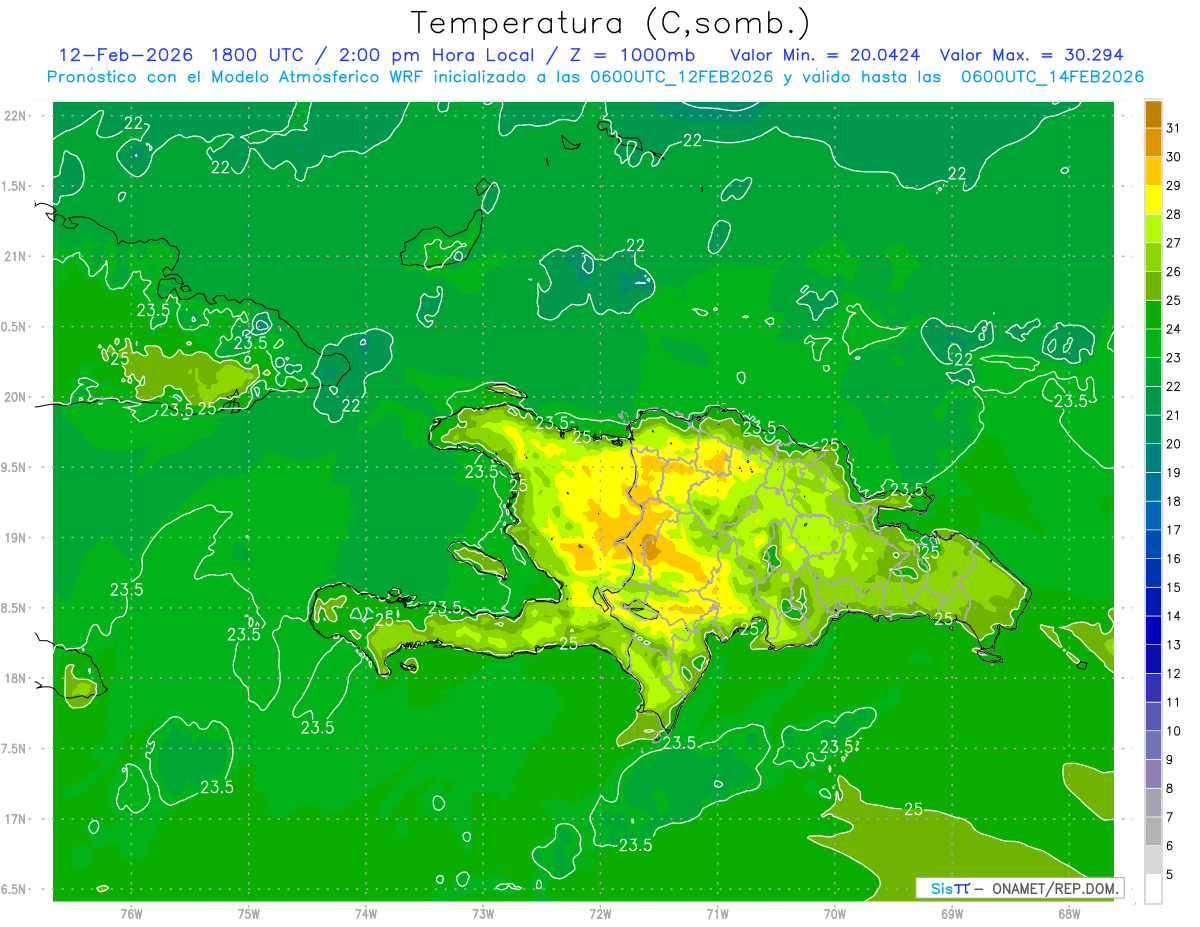
Task: Click the legend label "12" on the color bar
Action: [1174, 674]
